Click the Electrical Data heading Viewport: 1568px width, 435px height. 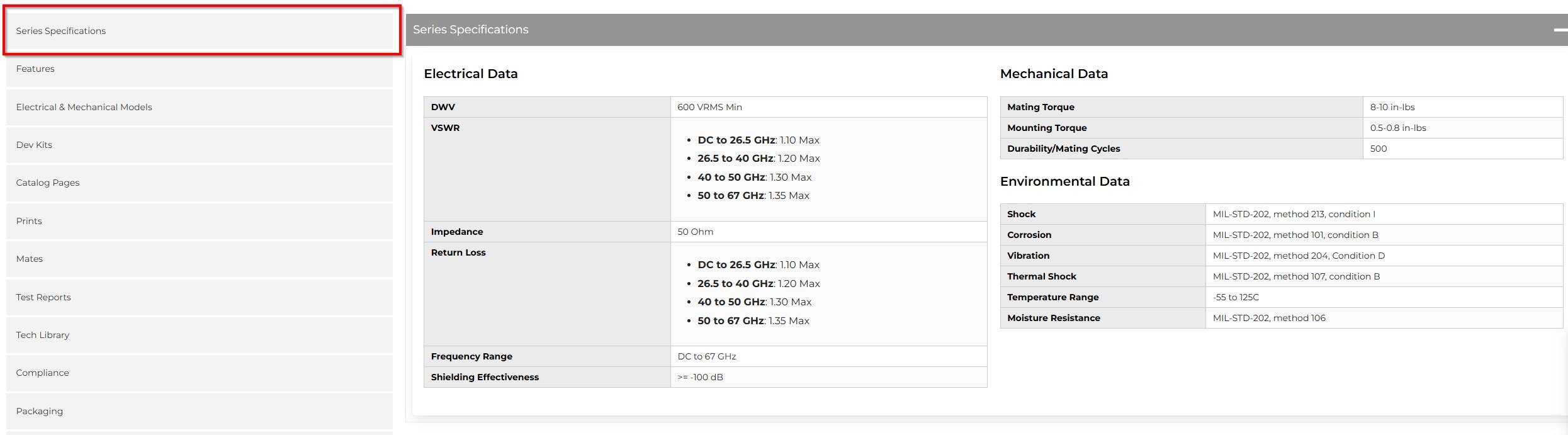(x=471, y=74)
